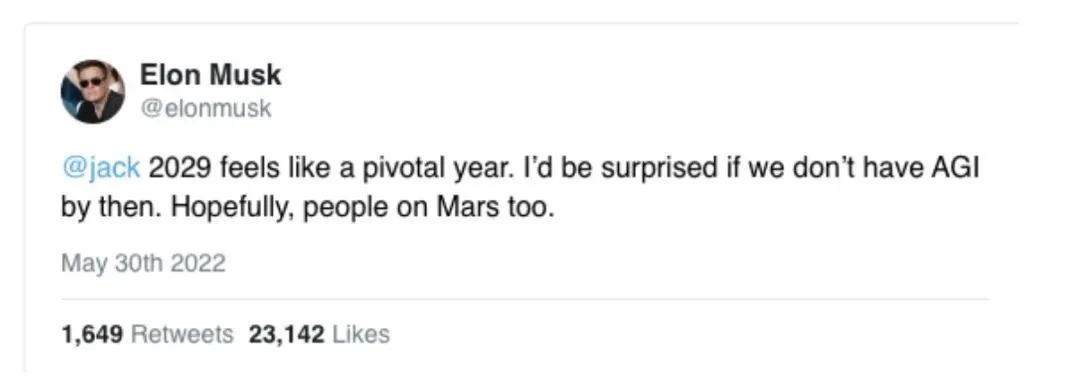Click the Elon Musk display name
Viewport: 1080px width, 389px height.
[x=211, y=75]
